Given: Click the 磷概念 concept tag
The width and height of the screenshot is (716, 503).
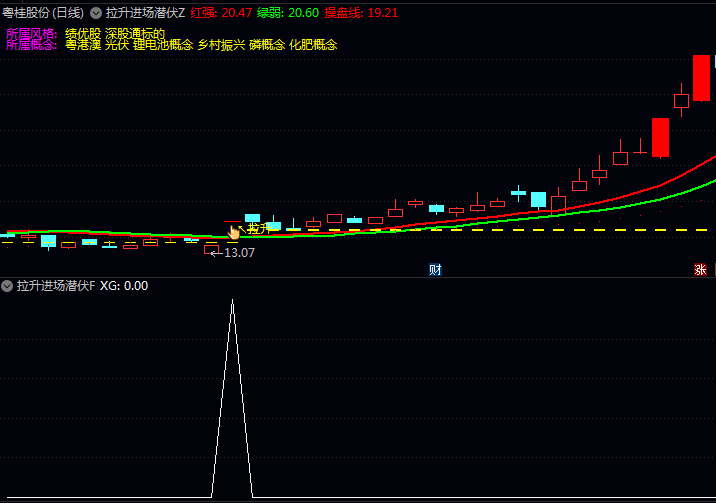Looking at the screenshot, I should tap(267, 45).
